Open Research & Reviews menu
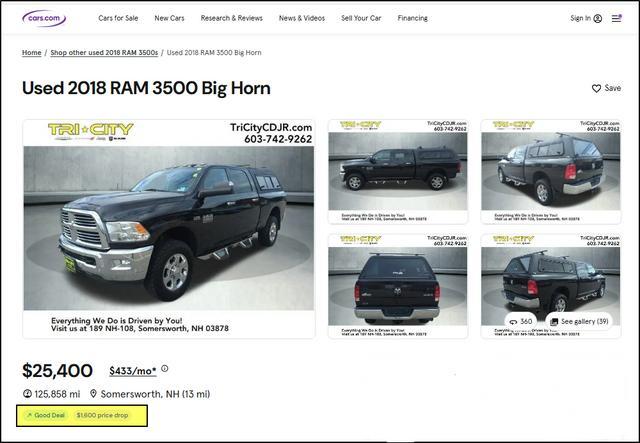The height and width of the screenshot is (443, 640). pos(231,18)
